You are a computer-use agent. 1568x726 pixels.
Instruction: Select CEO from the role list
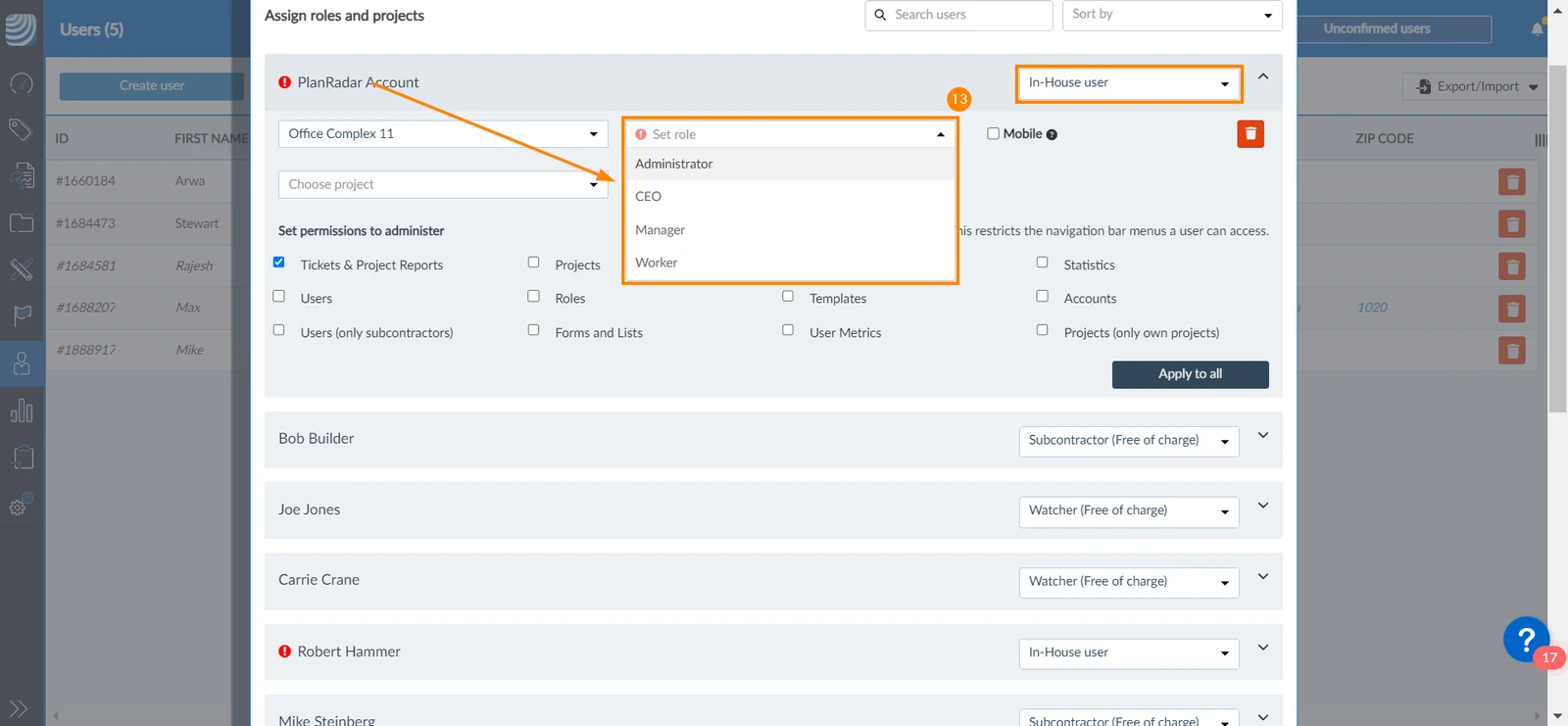tap(790, 196)
